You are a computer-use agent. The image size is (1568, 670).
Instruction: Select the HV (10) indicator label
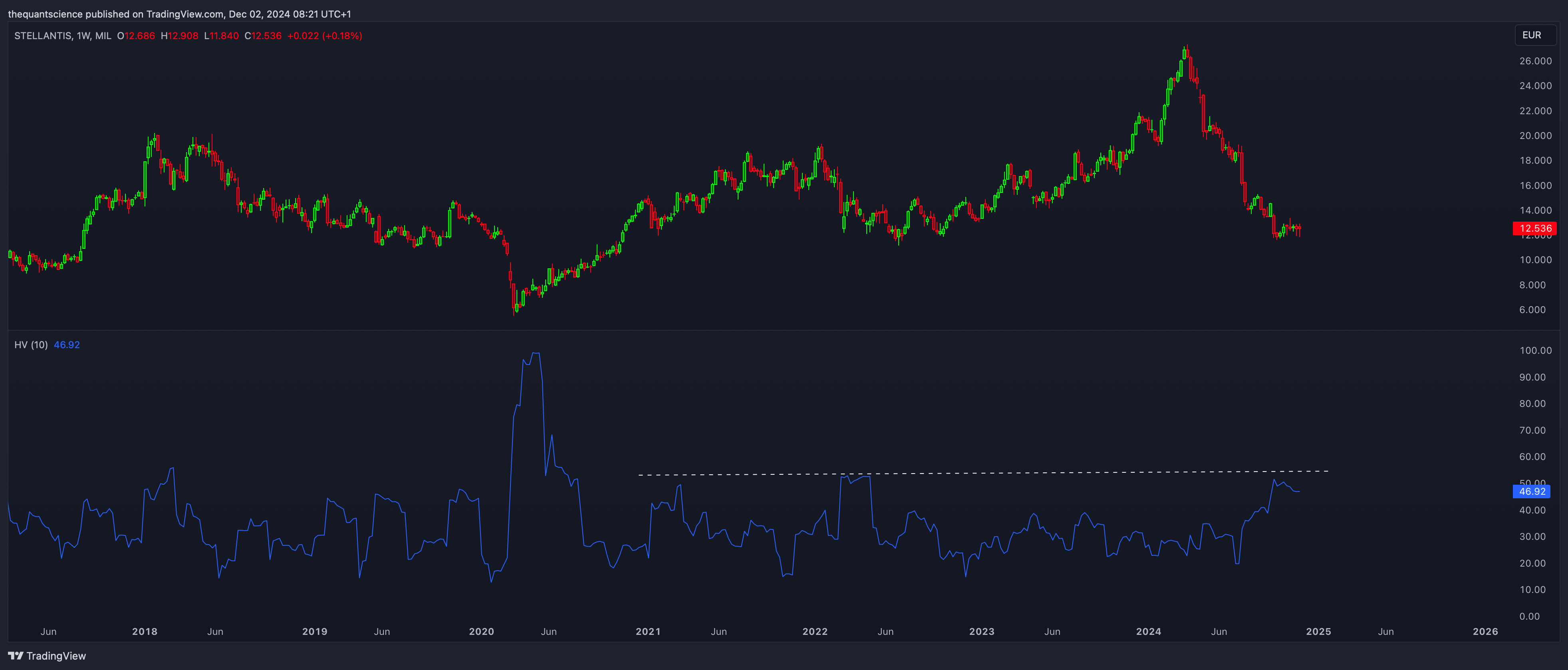[31, 345]
